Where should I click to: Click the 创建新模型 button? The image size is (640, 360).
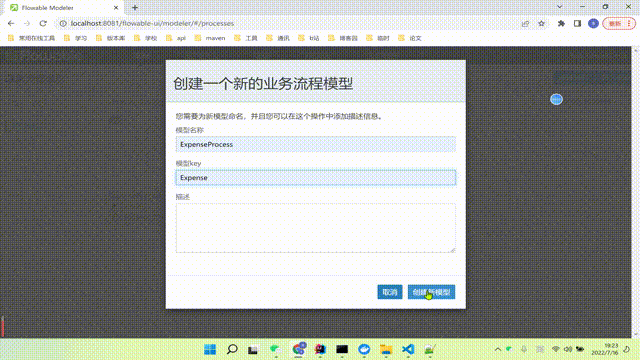tap(431, 292)
